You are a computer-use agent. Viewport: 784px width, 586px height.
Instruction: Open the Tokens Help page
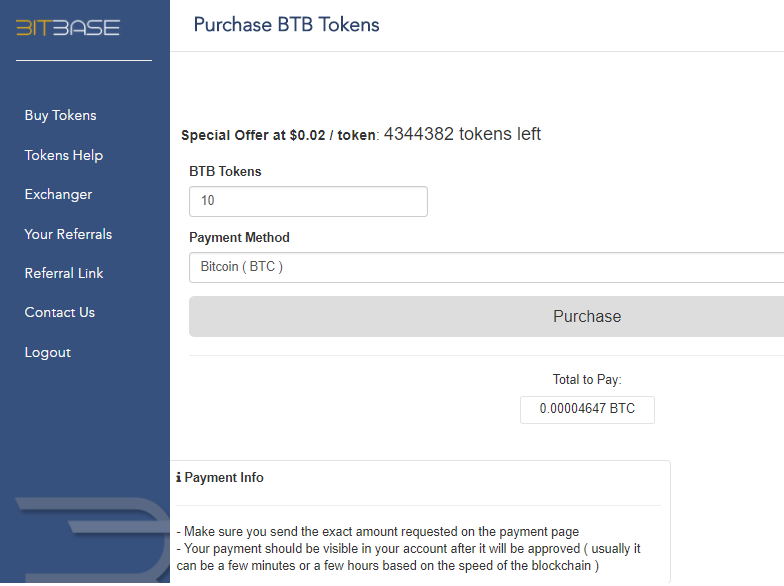(64, 155)
